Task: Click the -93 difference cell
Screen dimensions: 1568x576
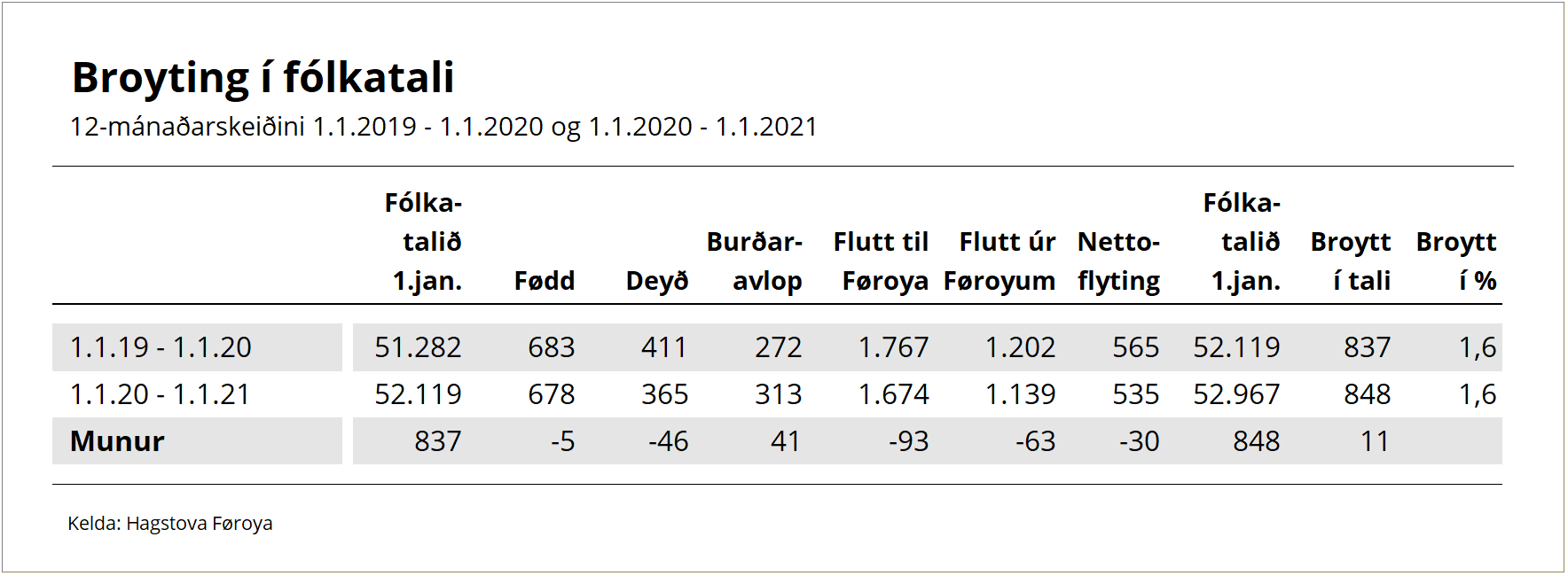Action: (x=908, y=441)
